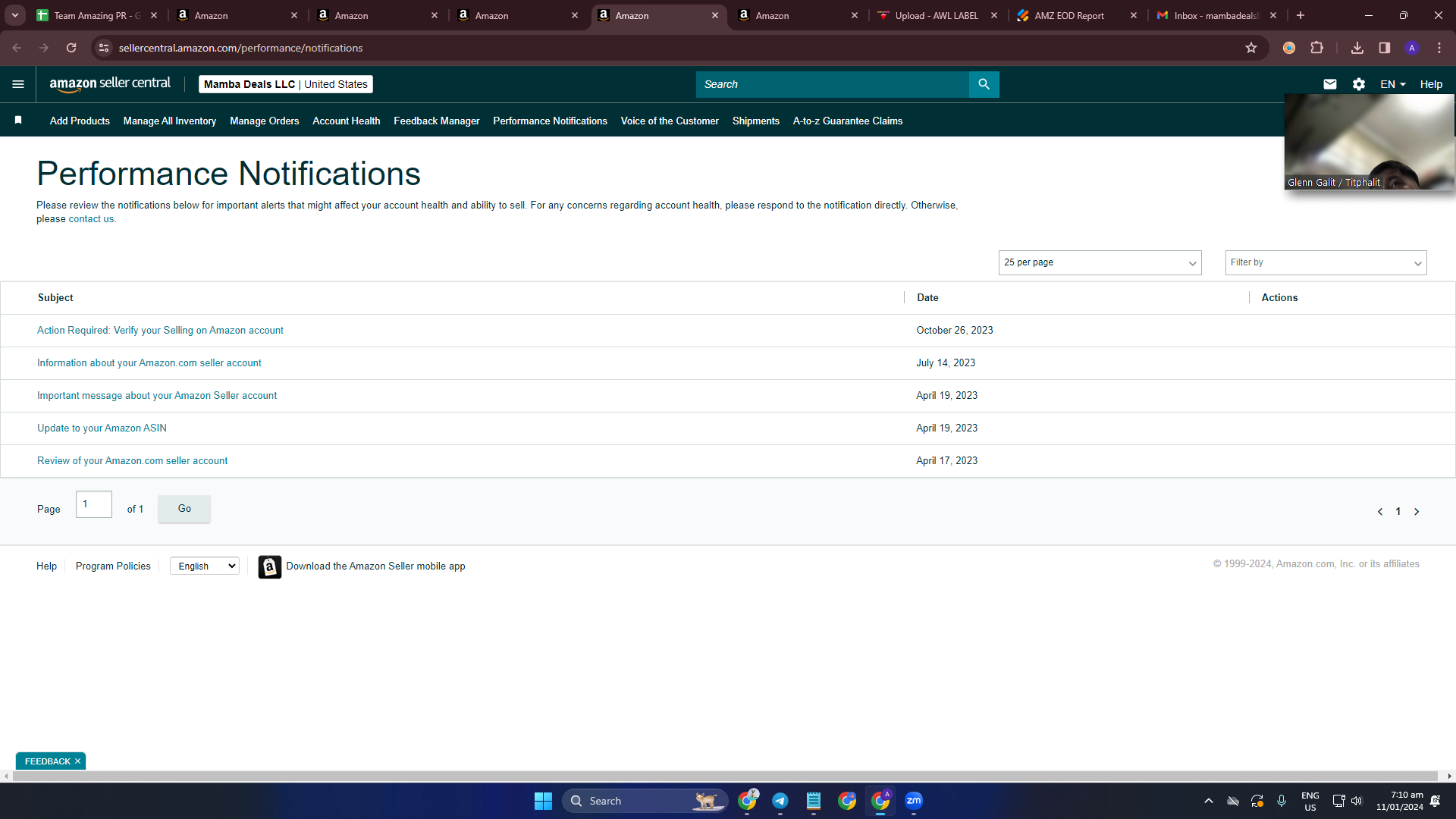Open the Windows Start menu

pyautogui.click(x=543, y=801)
